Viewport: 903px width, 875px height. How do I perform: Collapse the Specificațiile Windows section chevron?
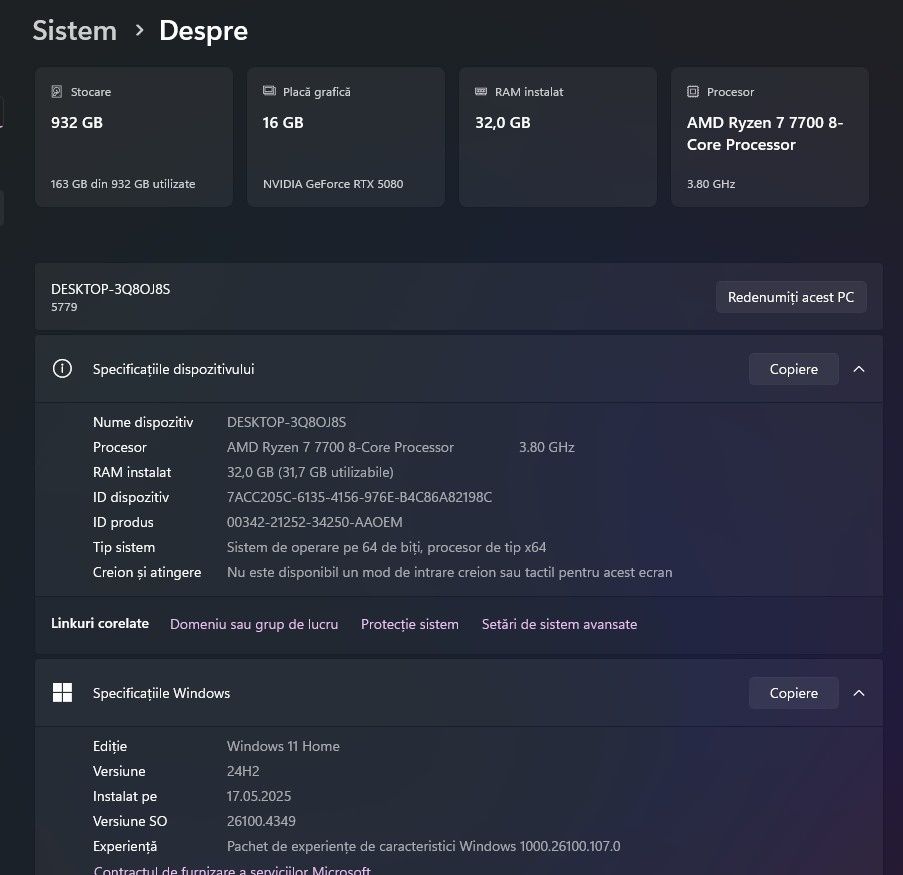[x=859, y=693]
